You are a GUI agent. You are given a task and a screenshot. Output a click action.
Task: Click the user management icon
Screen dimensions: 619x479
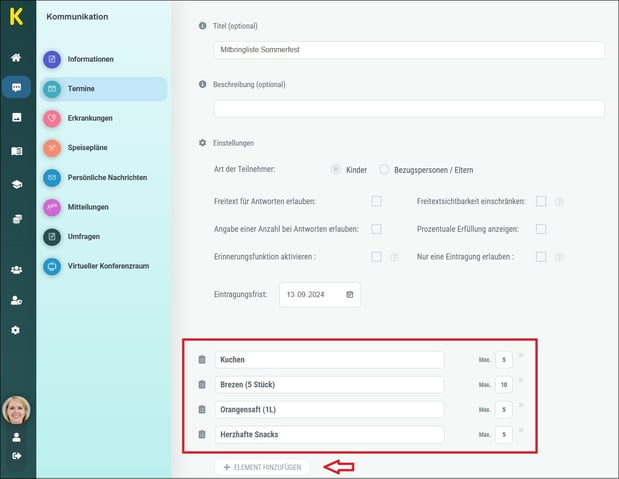17,301
